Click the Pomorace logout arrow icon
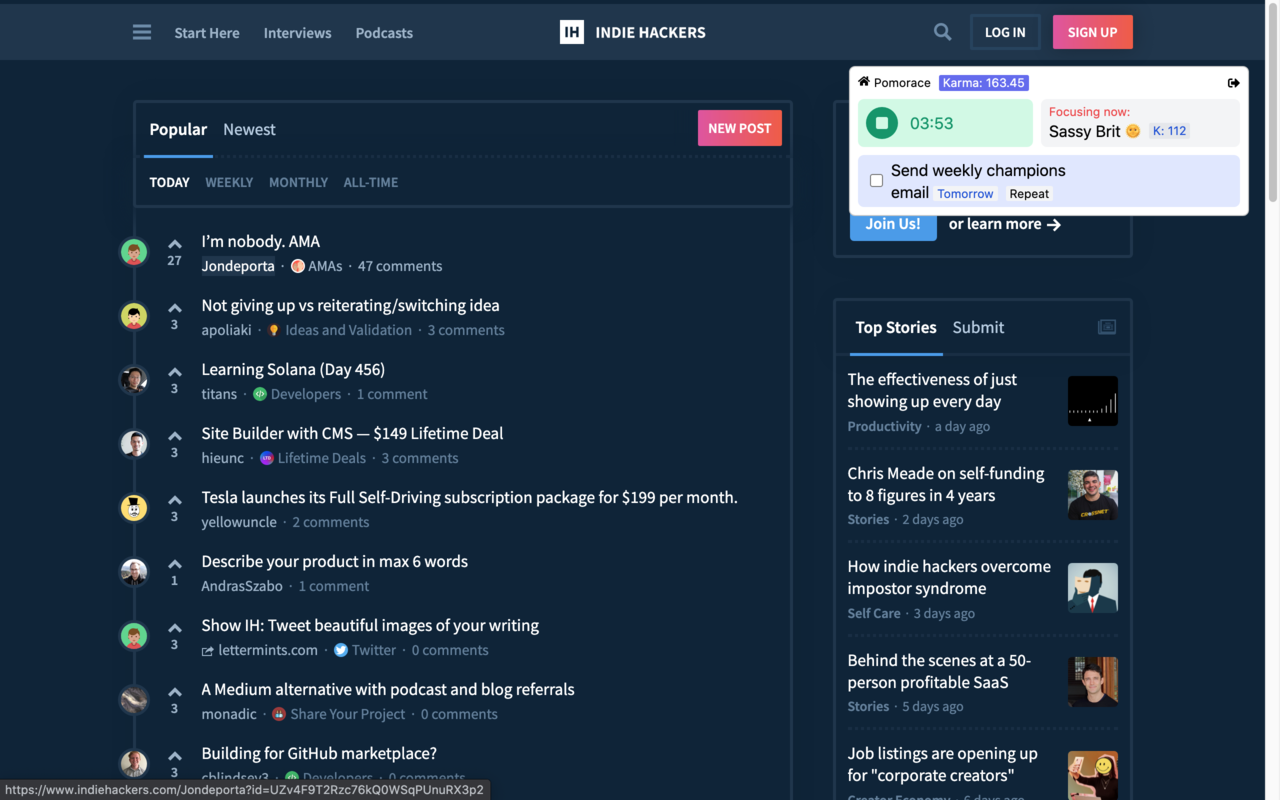Screen dimensions: 1280x800 point(1233,83)
